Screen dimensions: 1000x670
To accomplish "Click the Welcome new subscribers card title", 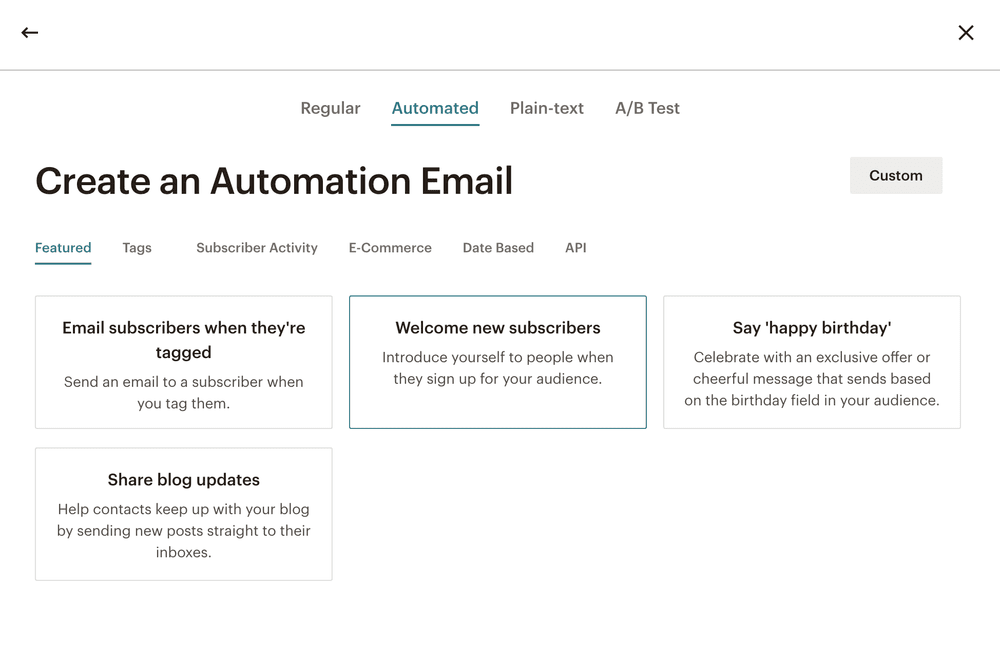I will click(497, 327).
